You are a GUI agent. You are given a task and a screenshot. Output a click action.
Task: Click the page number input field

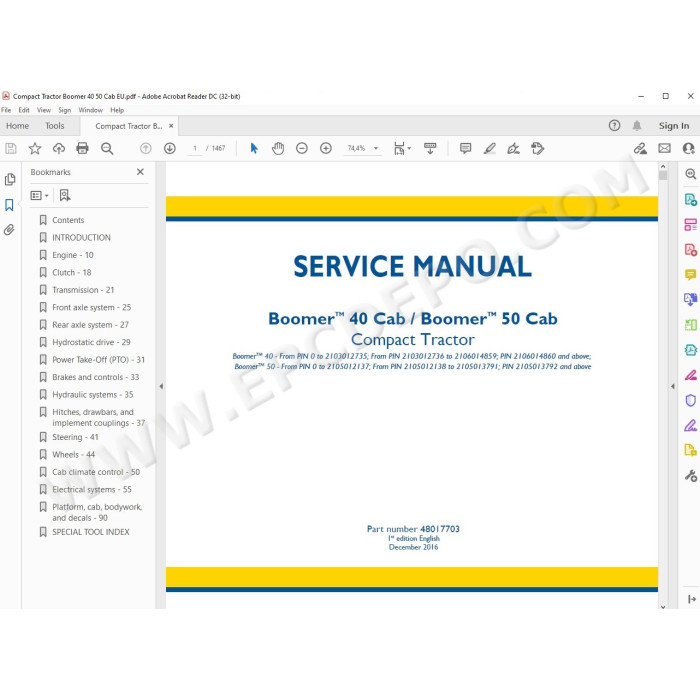coord(195,148)
